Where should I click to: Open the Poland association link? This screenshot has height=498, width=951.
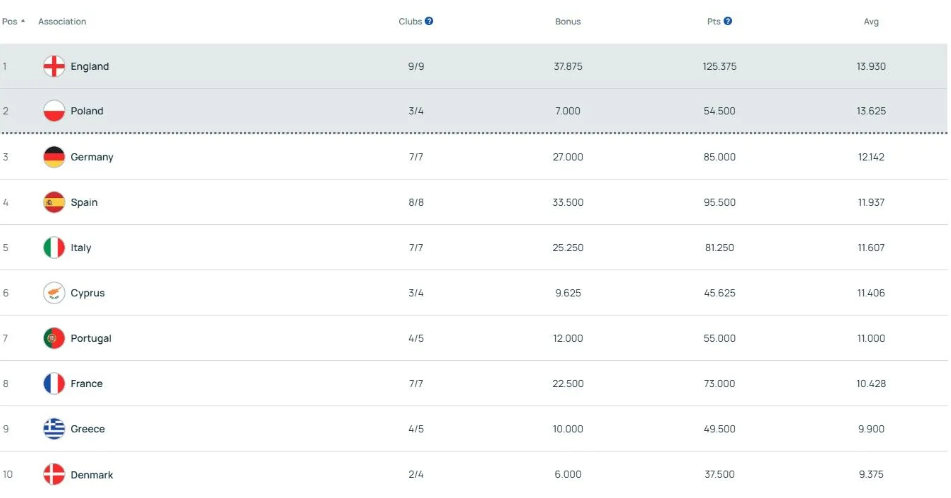87,111
